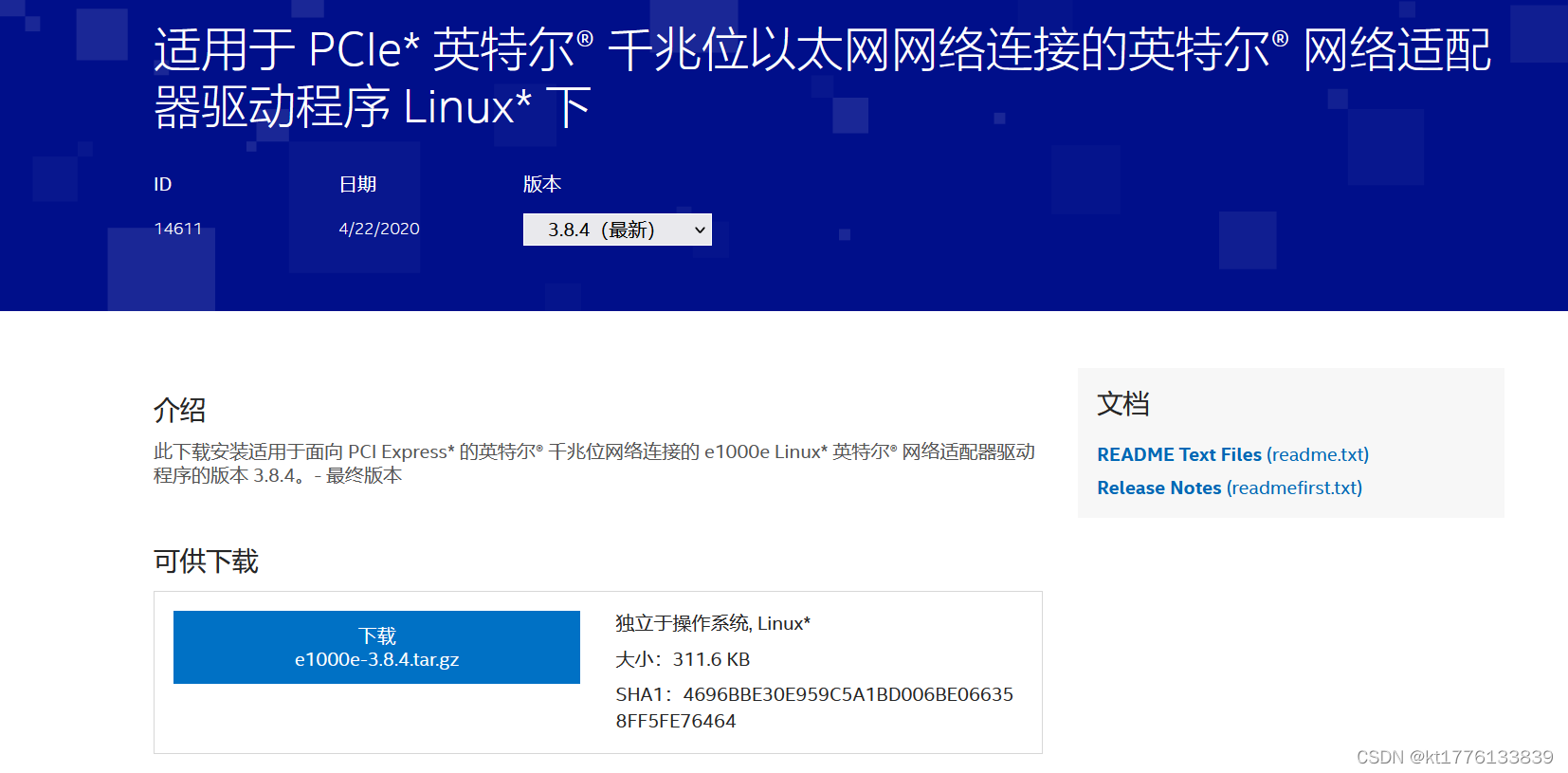Click the SHA1 checksum value
Image resolution: width=1568 pixels, height=773 pixels.
[x=814, y=708]
